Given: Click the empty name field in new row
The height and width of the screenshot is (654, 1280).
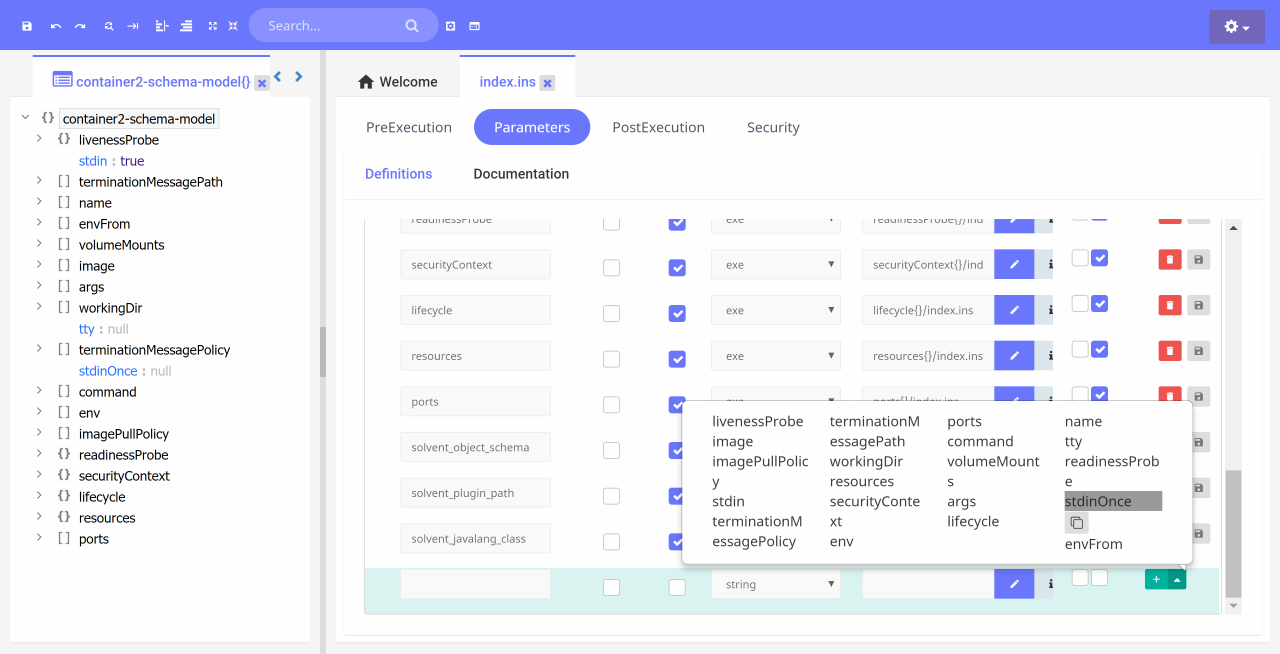Looking at the screenshot, I should tap(475, 584).
